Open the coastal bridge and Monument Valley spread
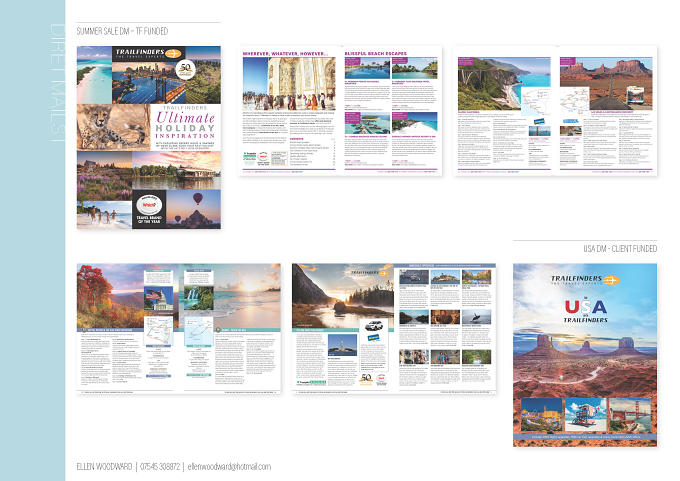This screenshot has height=481, width=680. pos(555,111)
